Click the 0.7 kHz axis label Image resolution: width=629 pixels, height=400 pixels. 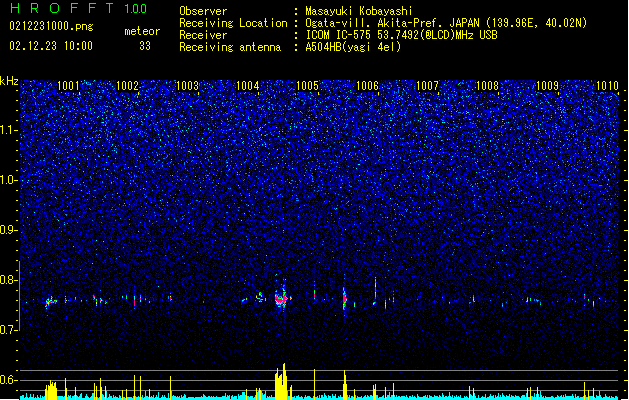pos(8,330)
